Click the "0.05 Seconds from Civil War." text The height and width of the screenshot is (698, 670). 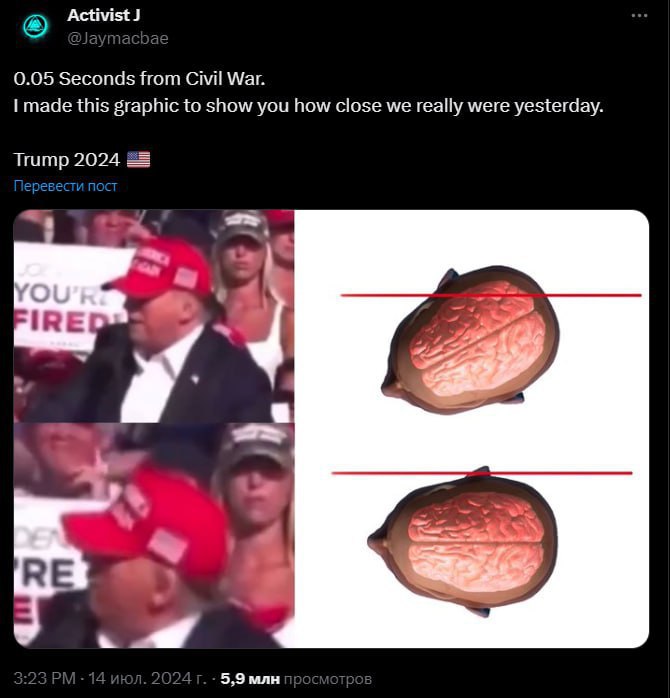(x=139, y=79)
